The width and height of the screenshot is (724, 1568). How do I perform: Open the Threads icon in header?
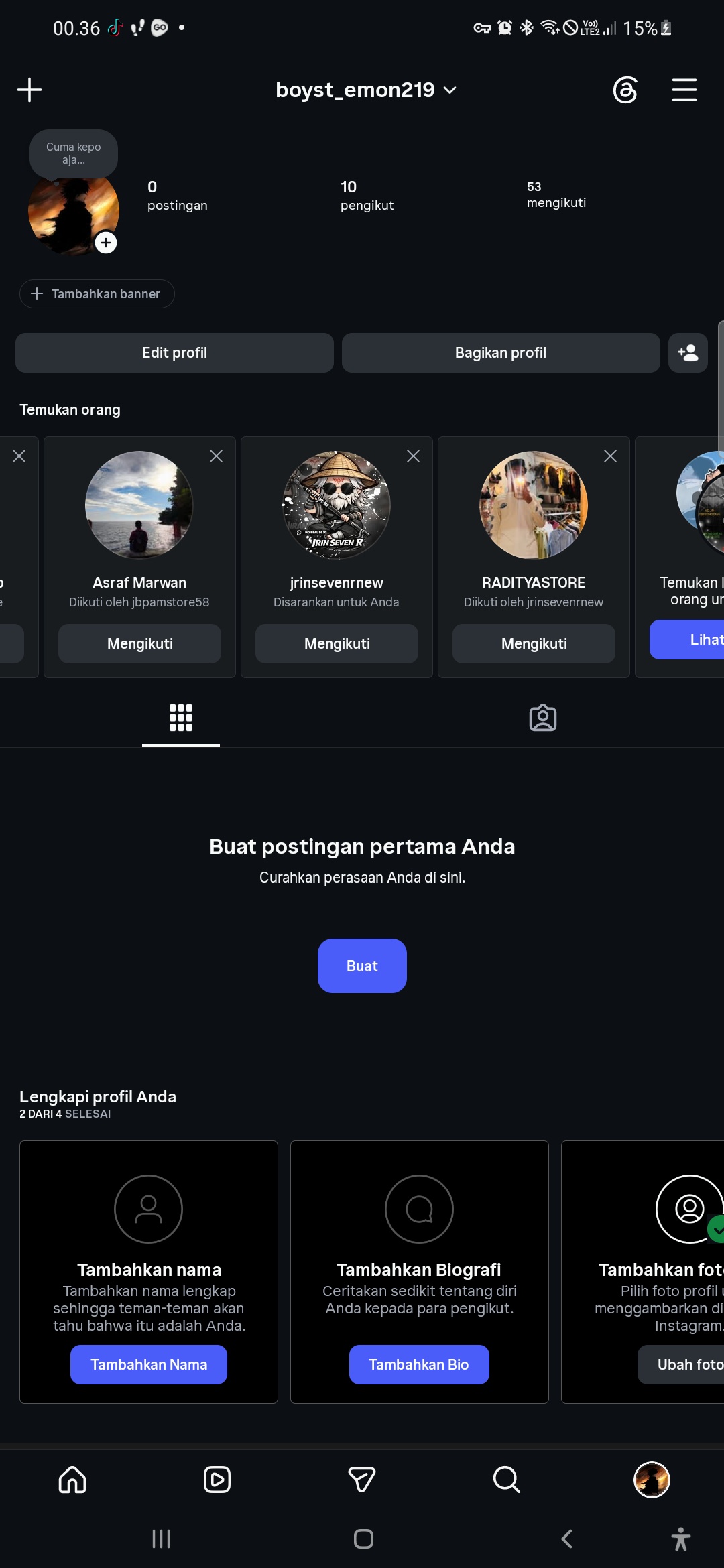coord(625,90)
